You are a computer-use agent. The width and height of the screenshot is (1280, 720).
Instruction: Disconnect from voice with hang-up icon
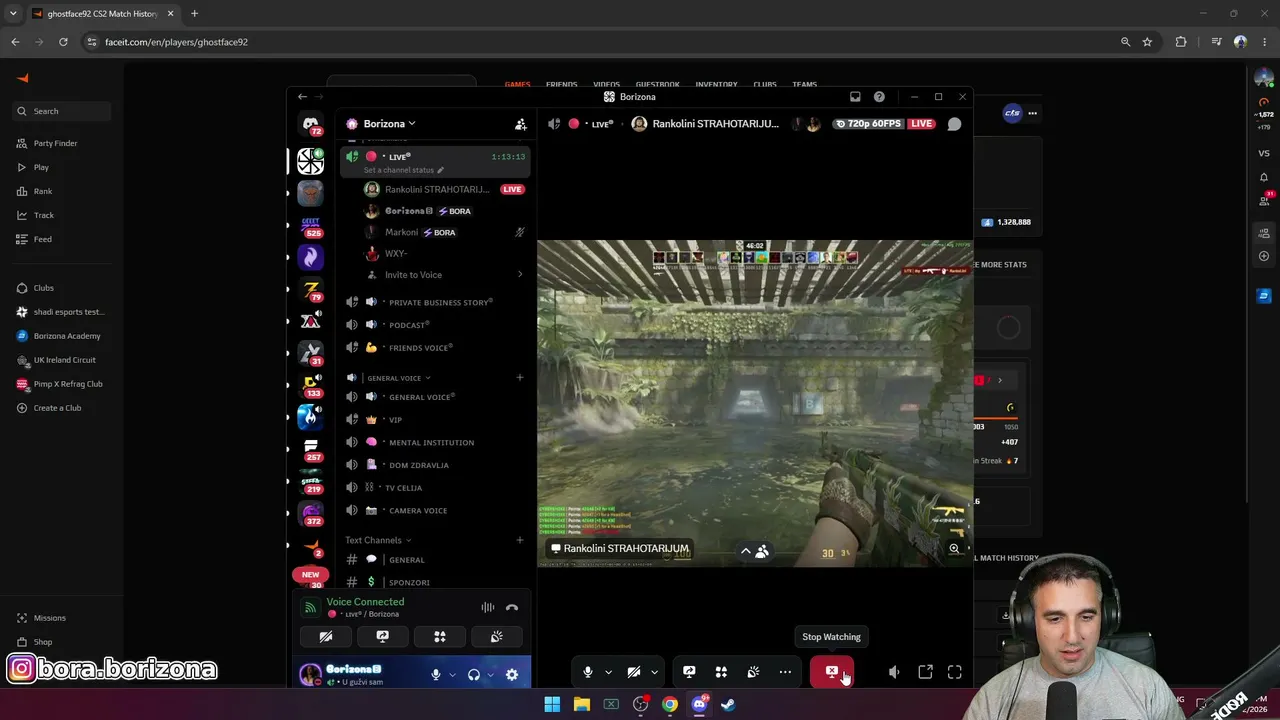512,607
